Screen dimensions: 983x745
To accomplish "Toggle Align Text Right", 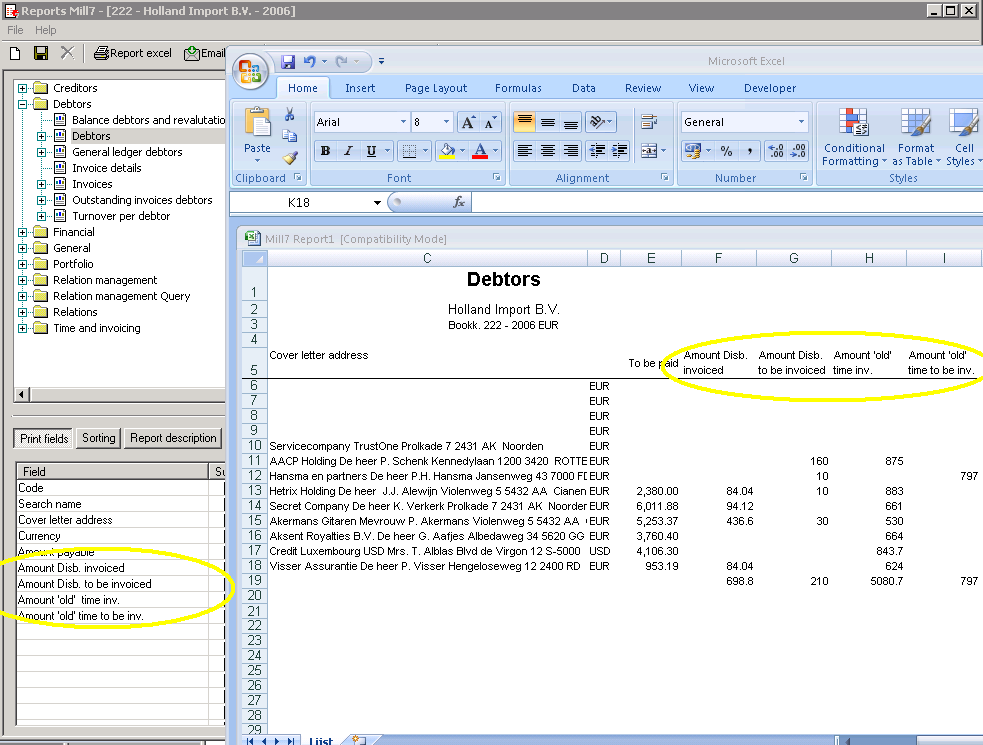I will (x=570, y=151).
